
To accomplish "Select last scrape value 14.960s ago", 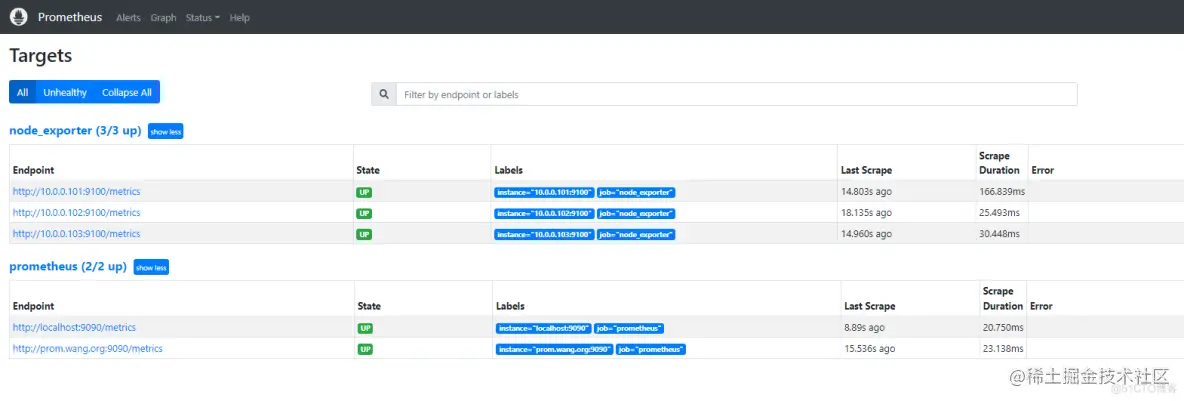I will [866, 234].
